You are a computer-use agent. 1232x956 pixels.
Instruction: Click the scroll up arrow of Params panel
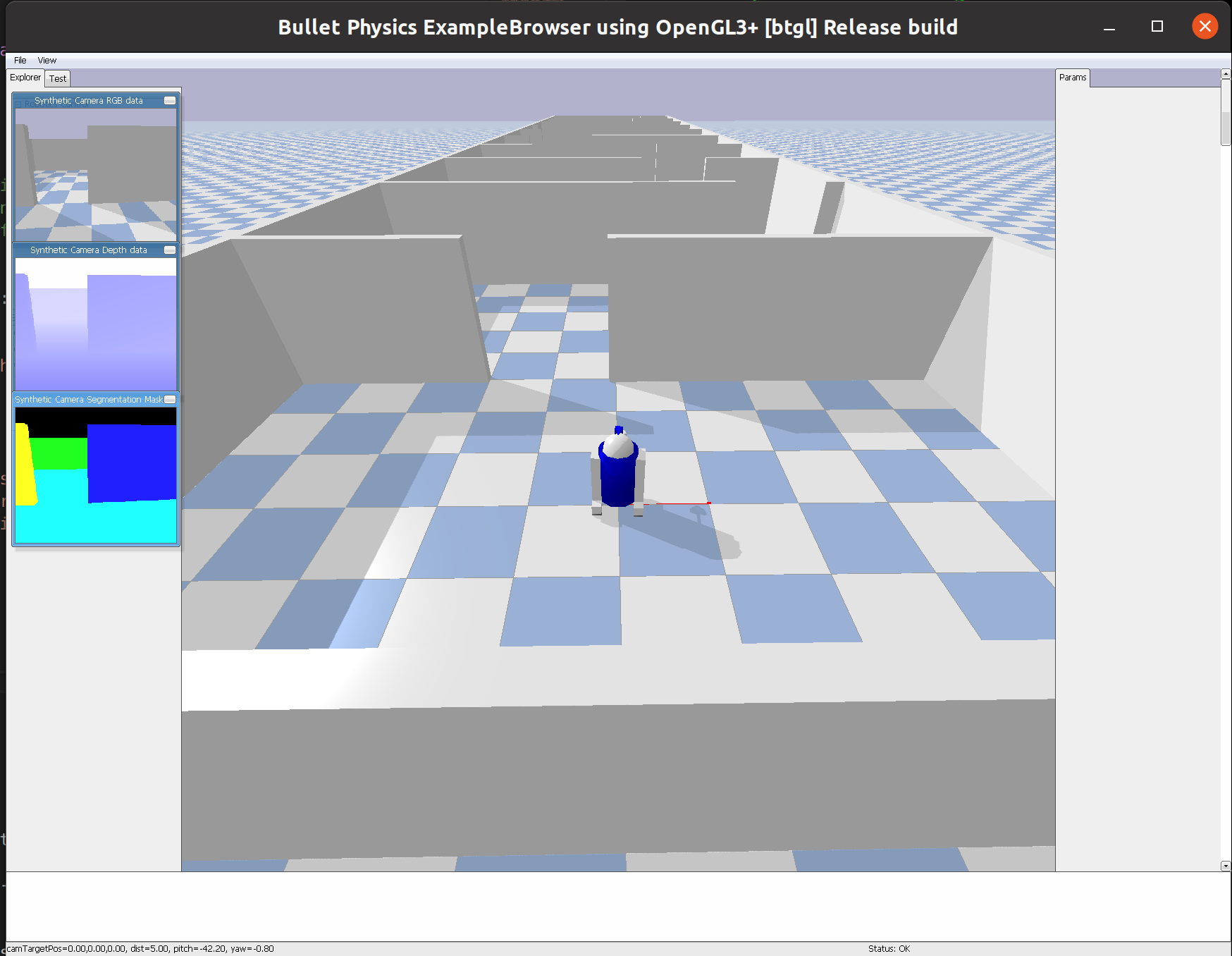click(1226, 74)
